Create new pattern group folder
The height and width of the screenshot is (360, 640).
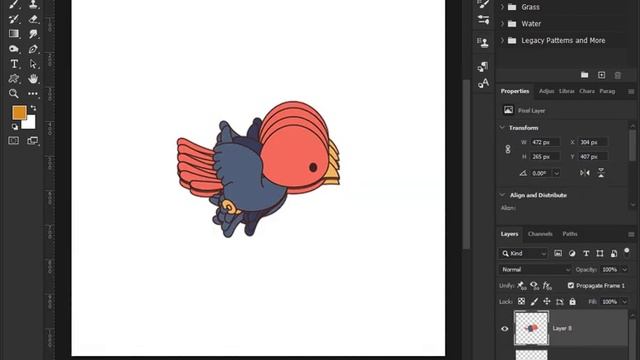pos(584,75)
